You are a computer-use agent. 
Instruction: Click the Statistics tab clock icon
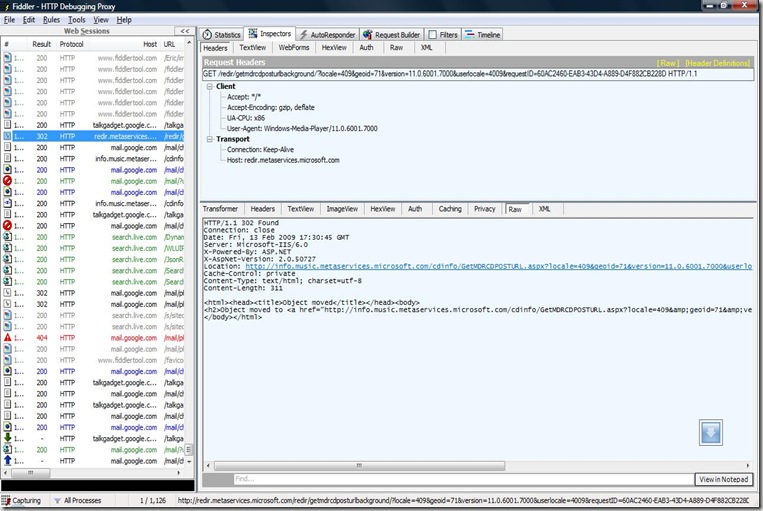[x=207, y=35]
